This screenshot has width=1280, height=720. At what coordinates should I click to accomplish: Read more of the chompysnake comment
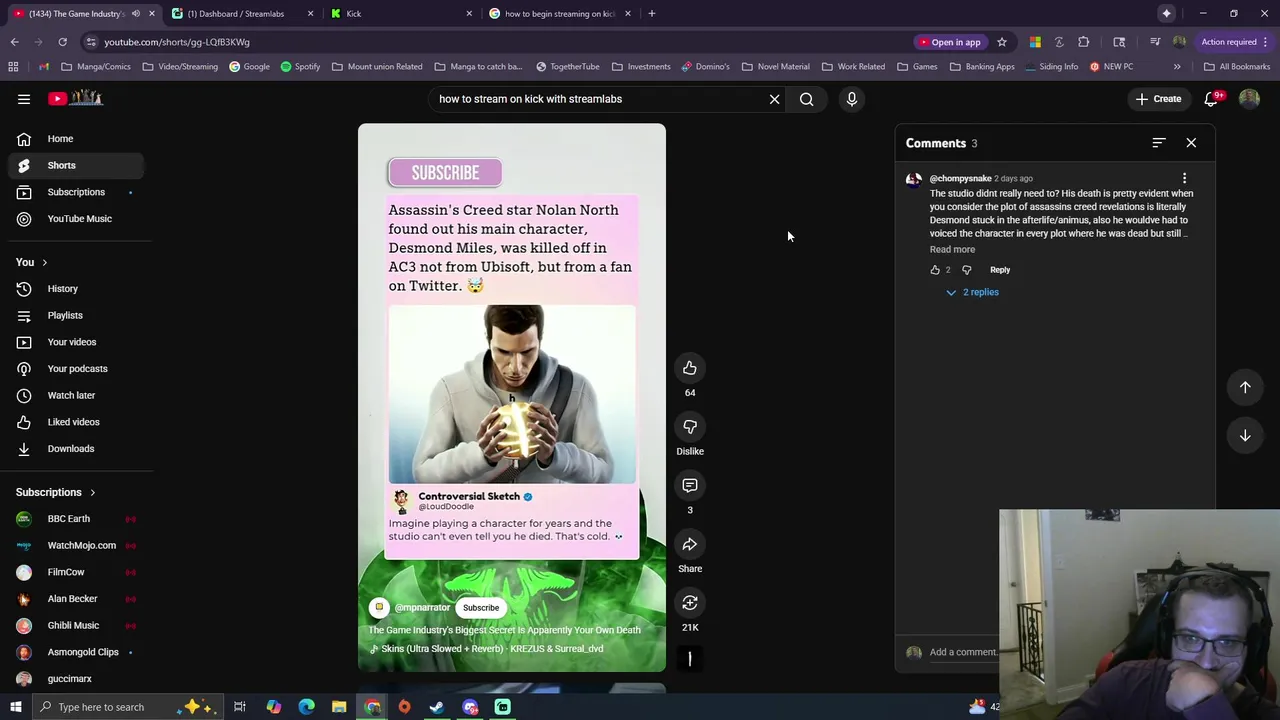pos(952,250)
